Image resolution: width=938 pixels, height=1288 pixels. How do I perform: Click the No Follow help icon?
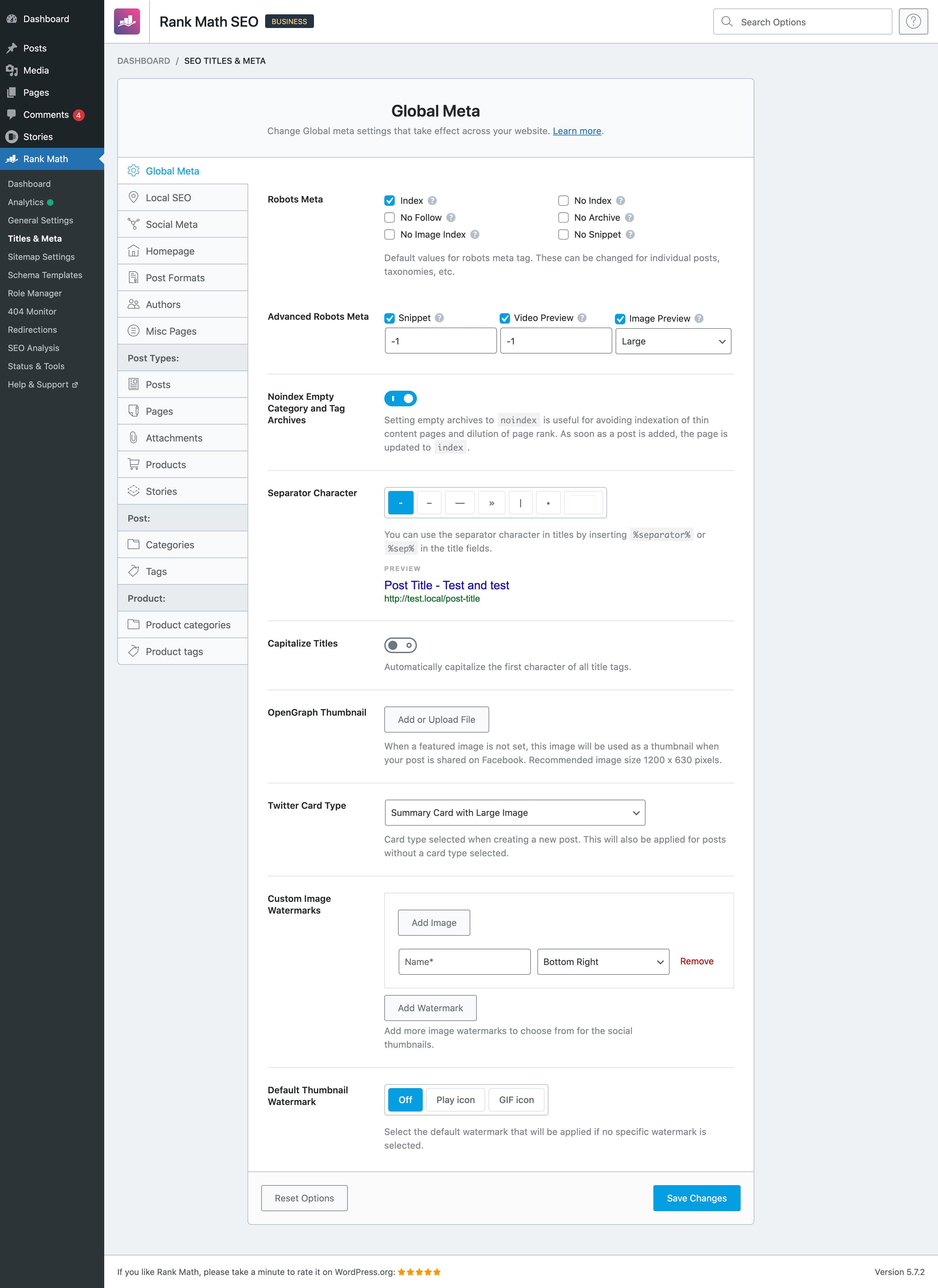451,217
